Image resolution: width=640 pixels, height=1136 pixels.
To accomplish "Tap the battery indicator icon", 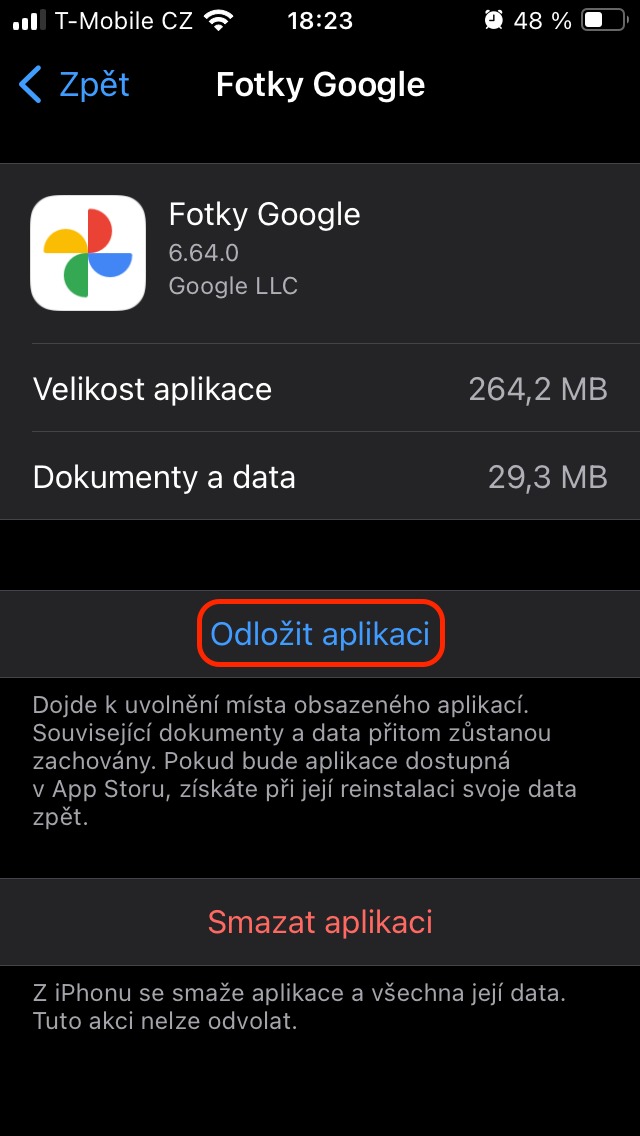I will 605,20.
